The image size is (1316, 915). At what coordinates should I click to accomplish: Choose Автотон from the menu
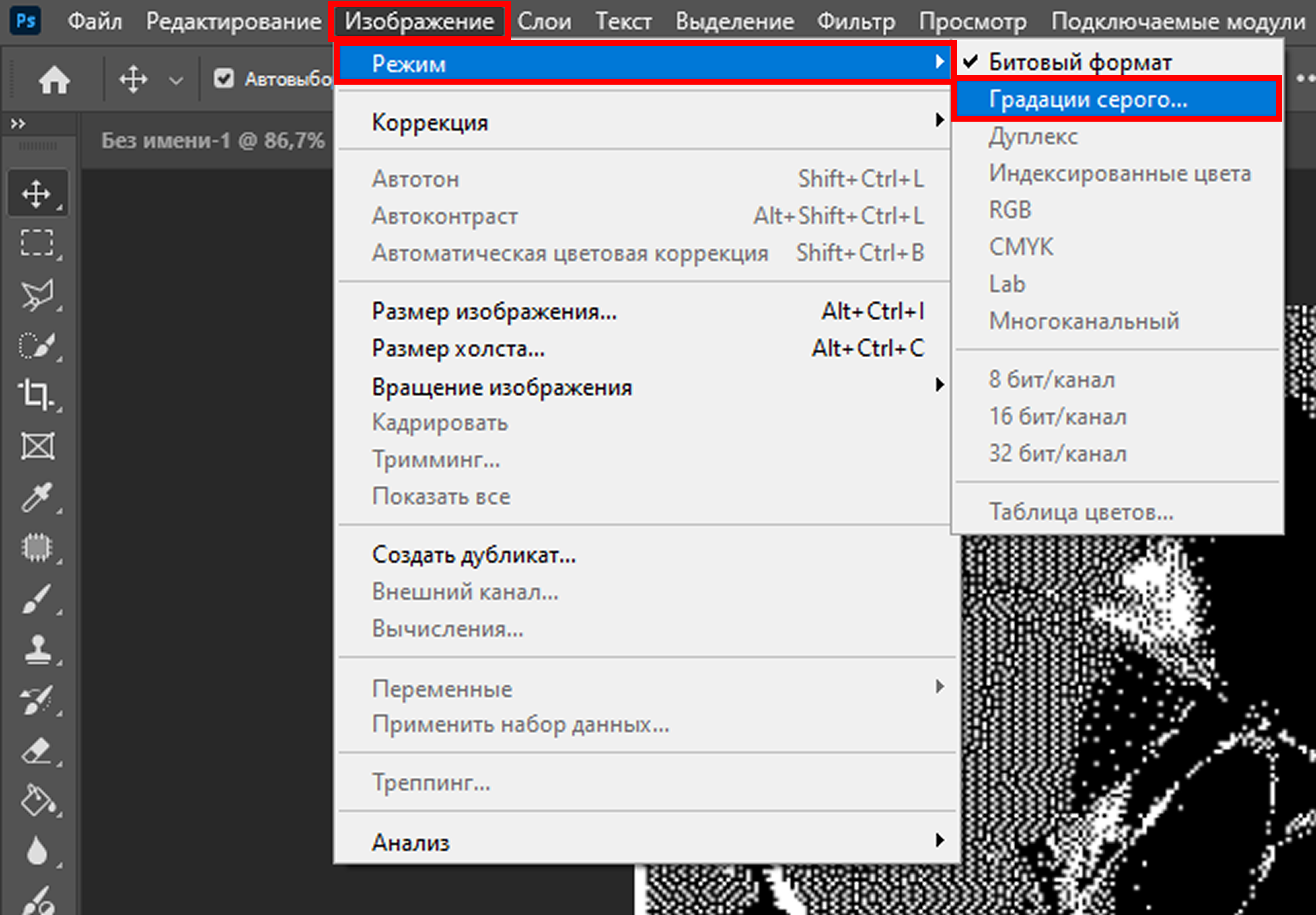tap(644, 179)
